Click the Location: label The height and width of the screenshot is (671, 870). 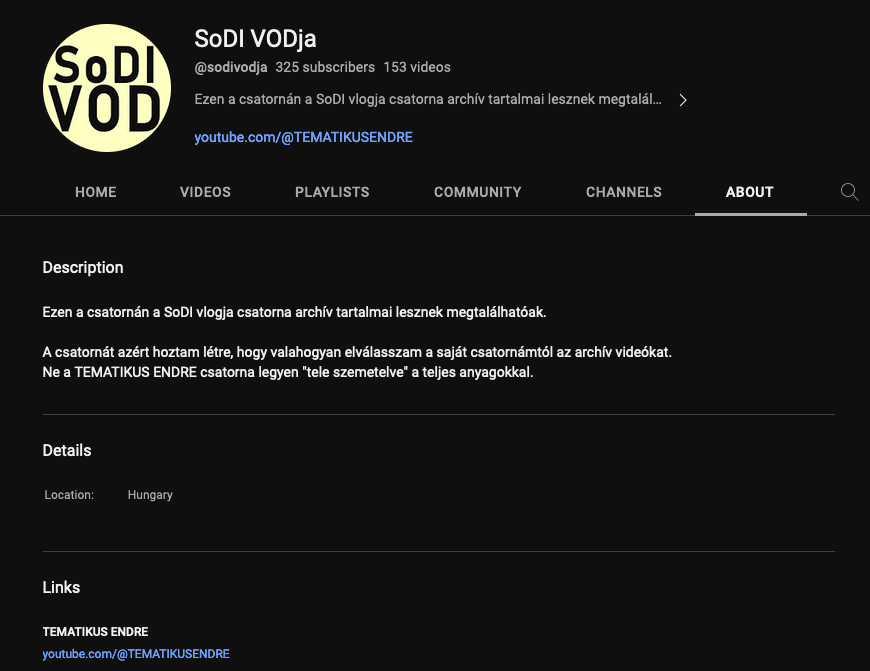click(x=69, y=495)
